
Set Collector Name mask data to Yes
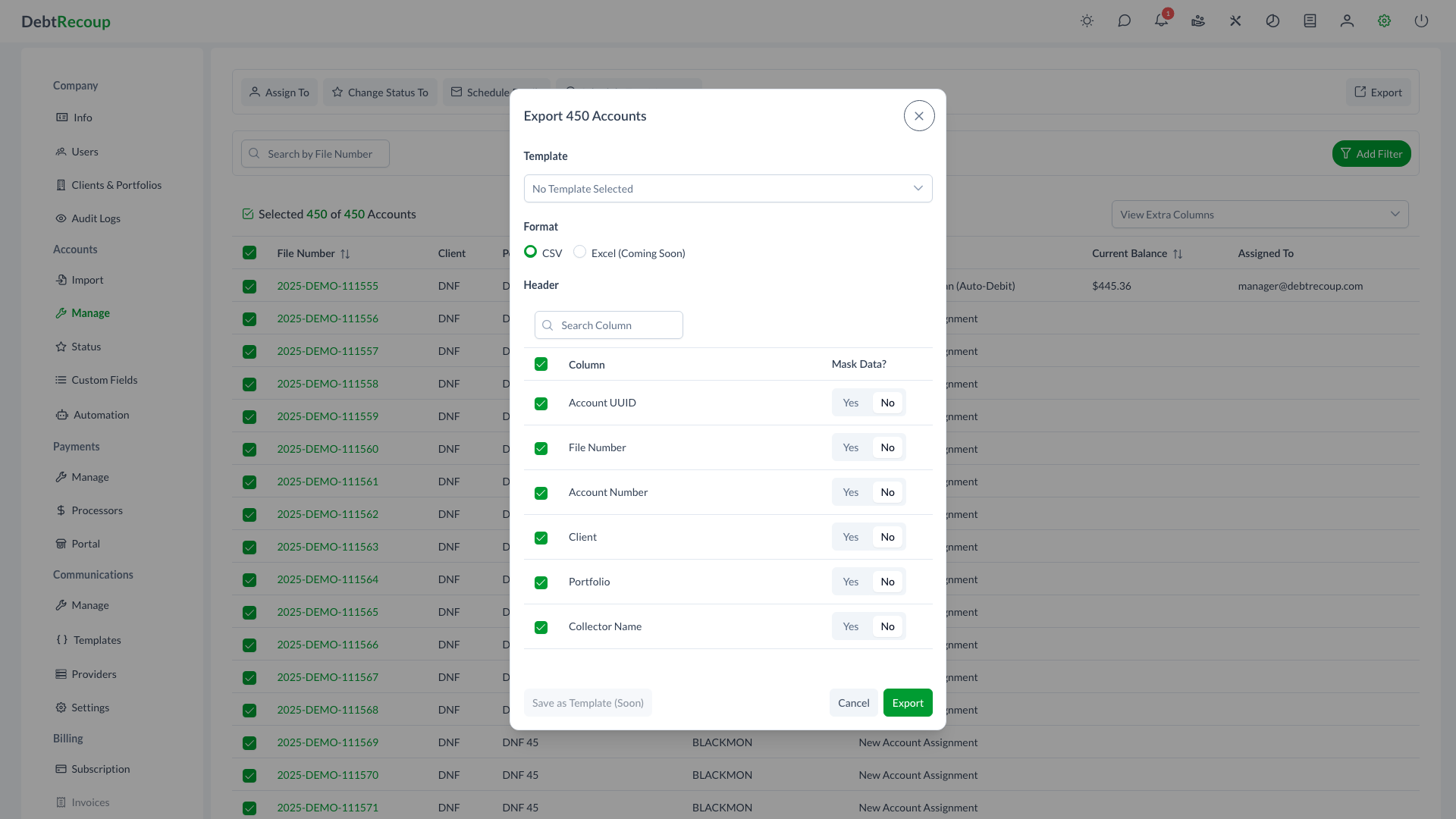[x=850, y=626]
